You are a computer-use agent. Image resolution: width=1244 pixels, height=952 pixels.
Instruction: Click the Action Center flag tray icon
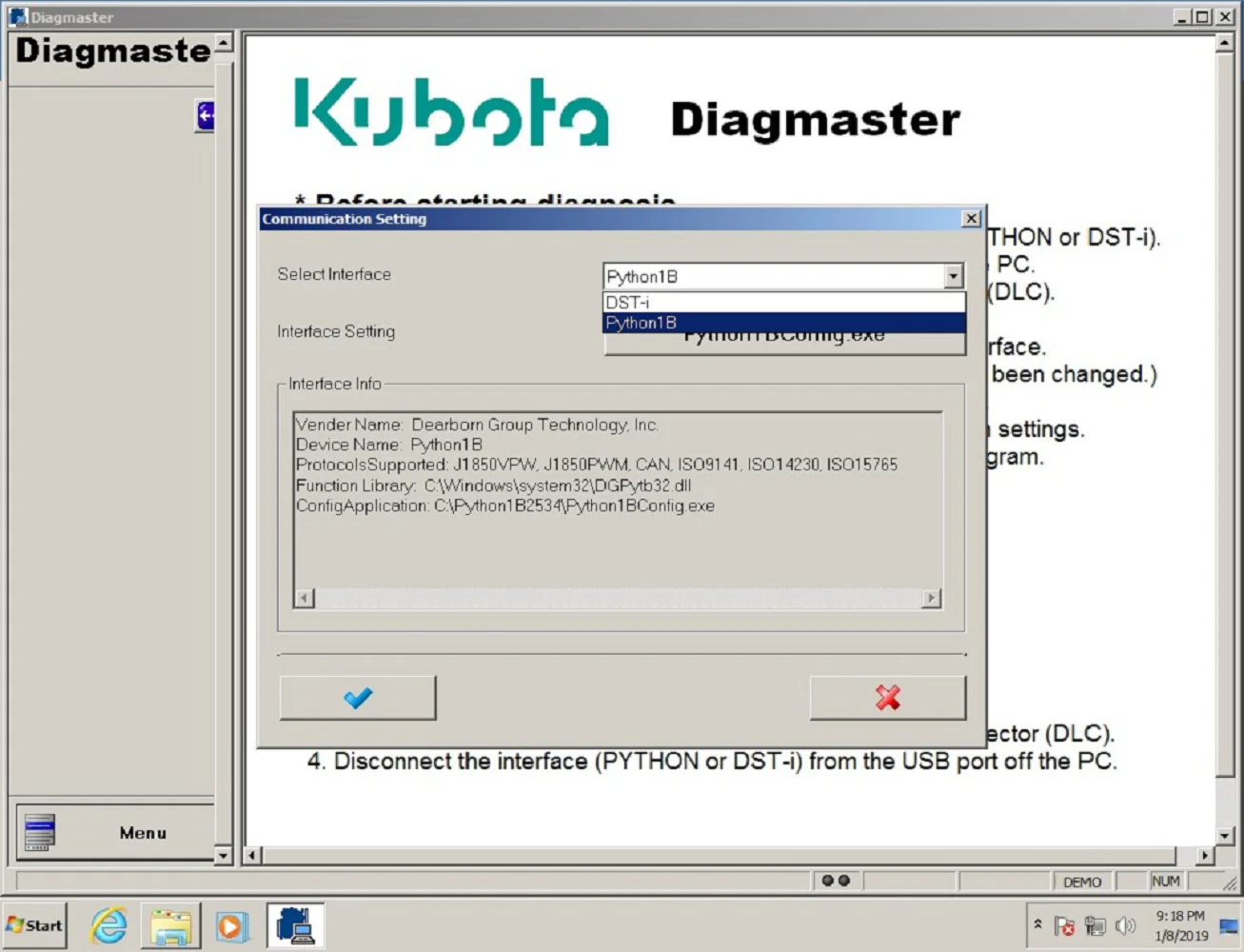pyautogui.click(x=1065, y=925)
